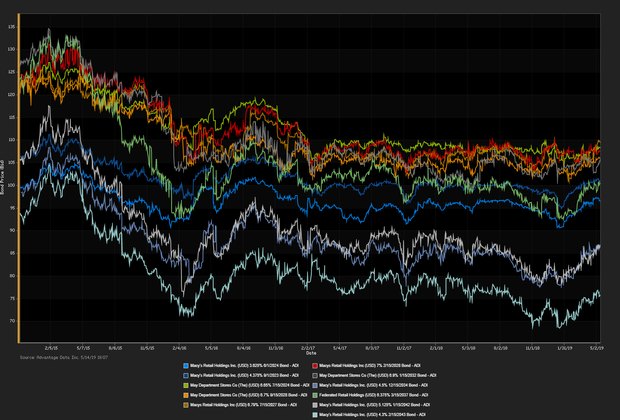Click the 11/3/16 date tick label
Image resolution: width=620 pixels, height=420 pixels.
(276, 348)
